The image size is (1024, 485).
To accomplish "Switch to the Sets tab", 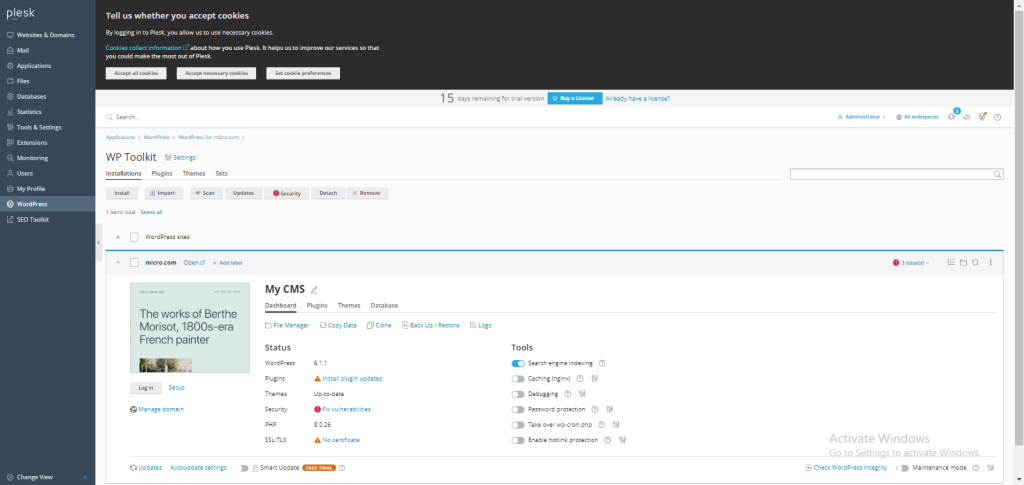I will pyautogui.click(x=221, y=174).
